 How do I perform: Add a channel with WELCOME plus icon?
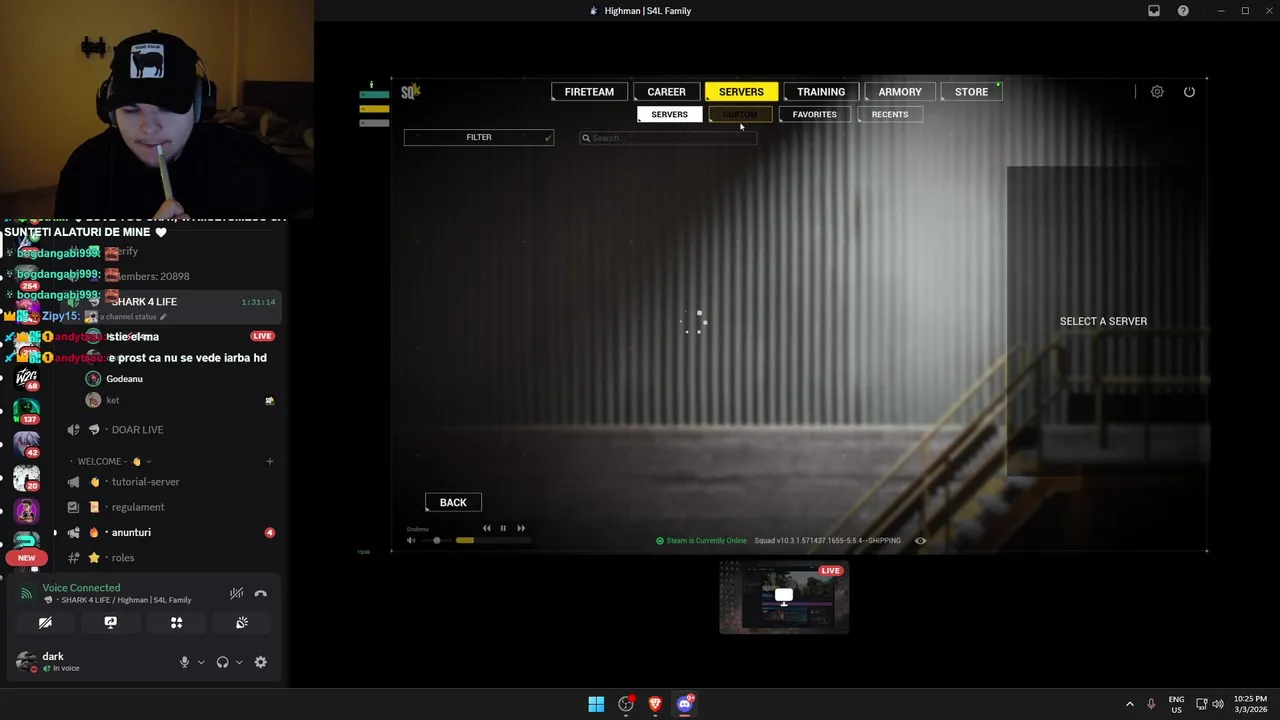tap(270, 462)
